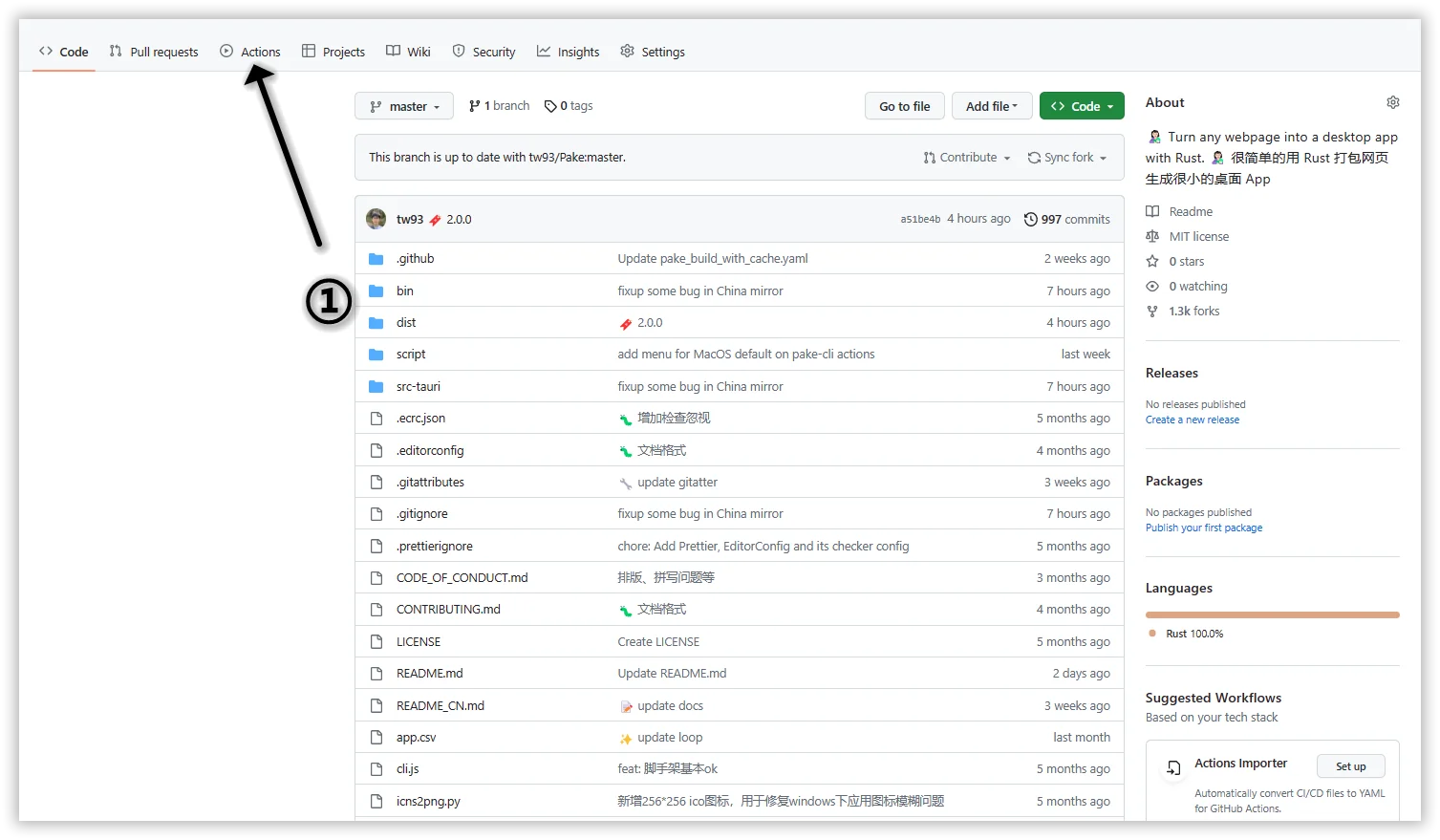Click the commit history clock icon

[x=1030, y=219]
